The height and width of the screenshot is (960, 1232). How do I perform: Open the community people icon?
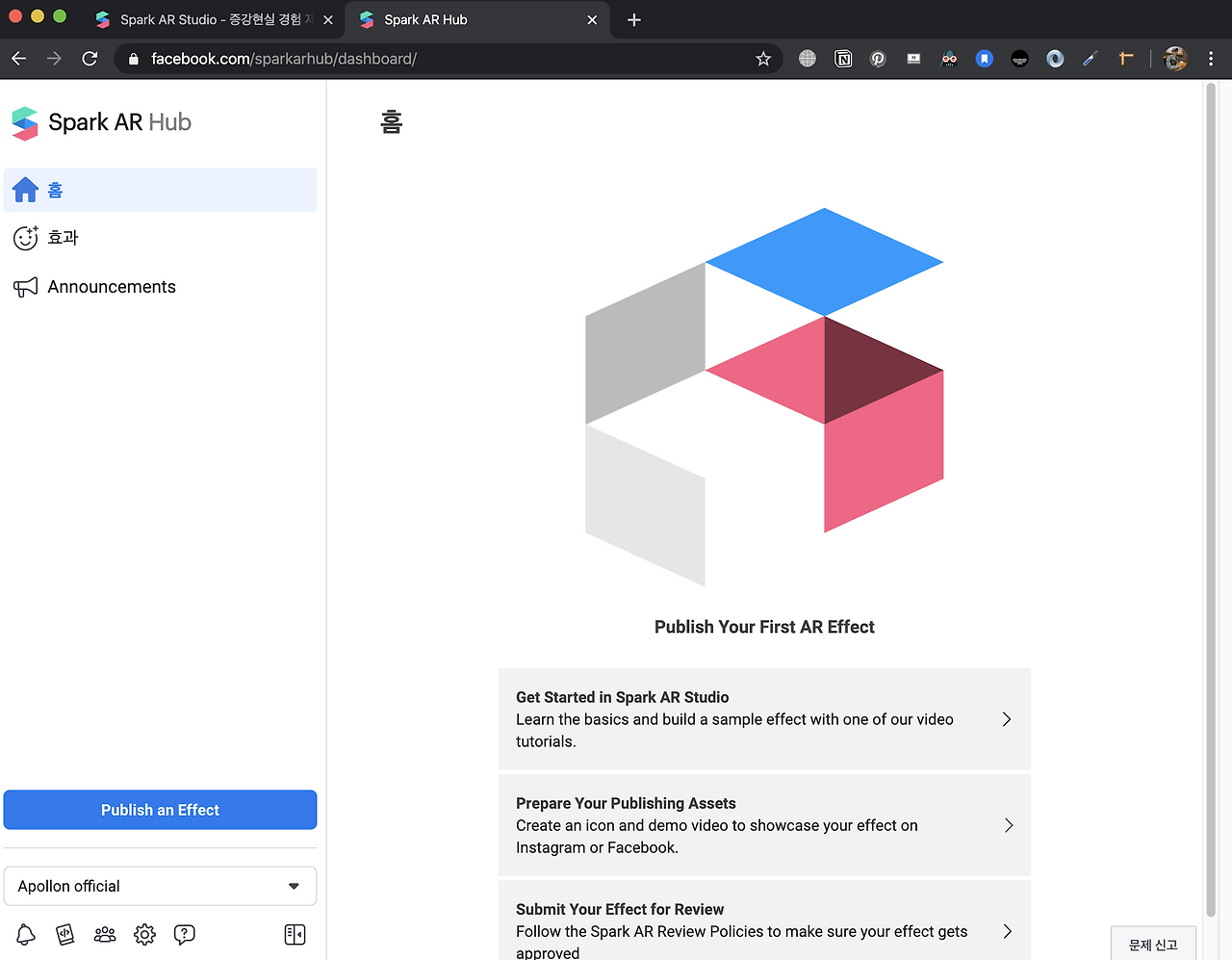105,934
